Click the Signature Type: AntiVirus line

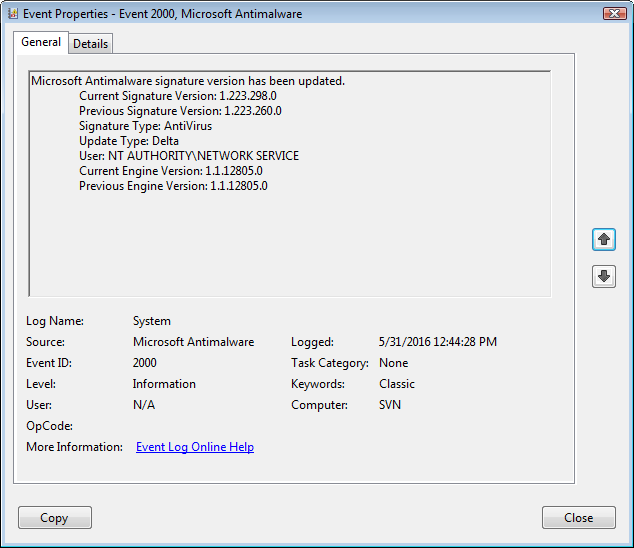(146, 126)
